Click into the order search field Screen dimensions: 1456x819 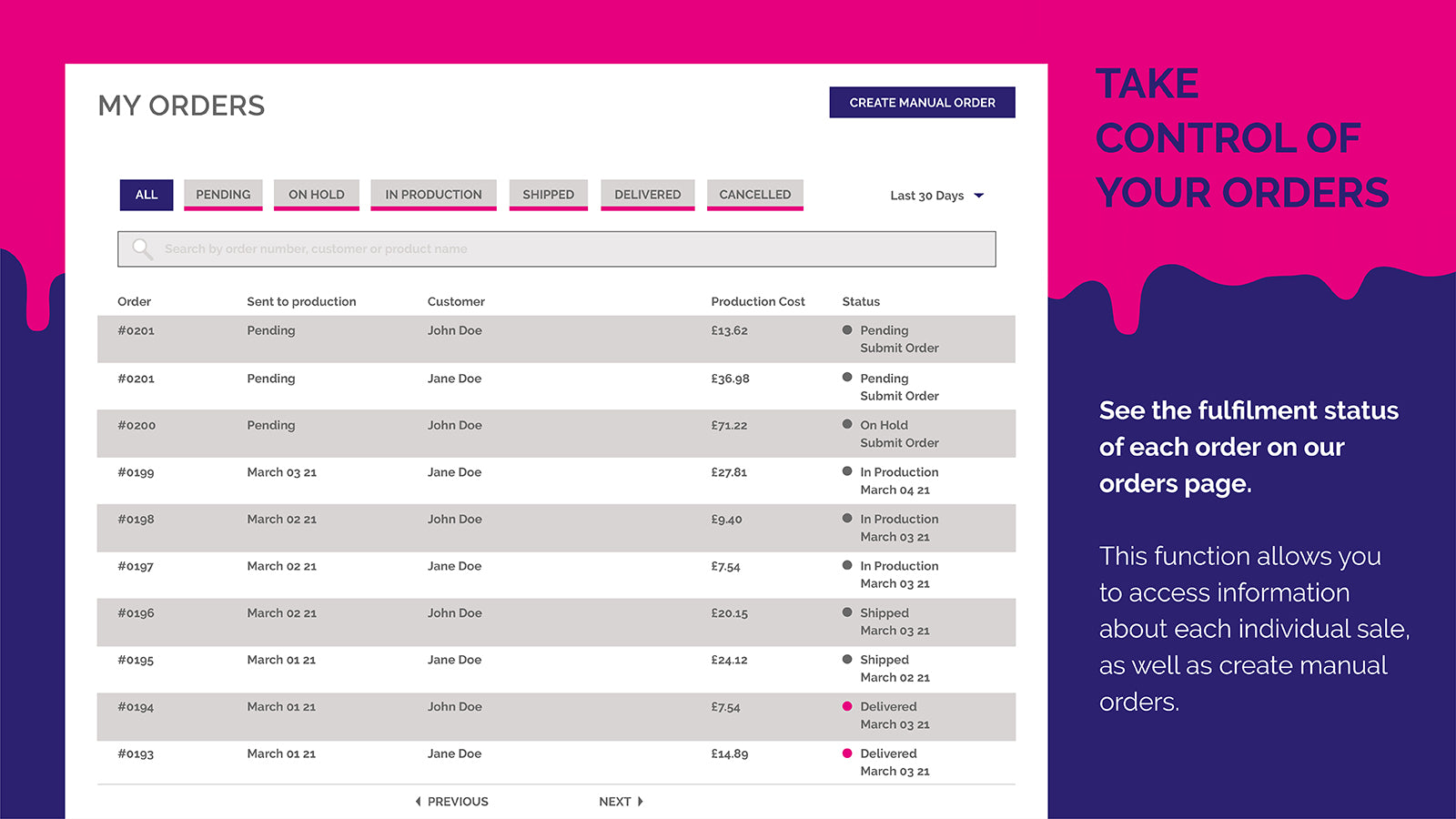coord(557,248)
